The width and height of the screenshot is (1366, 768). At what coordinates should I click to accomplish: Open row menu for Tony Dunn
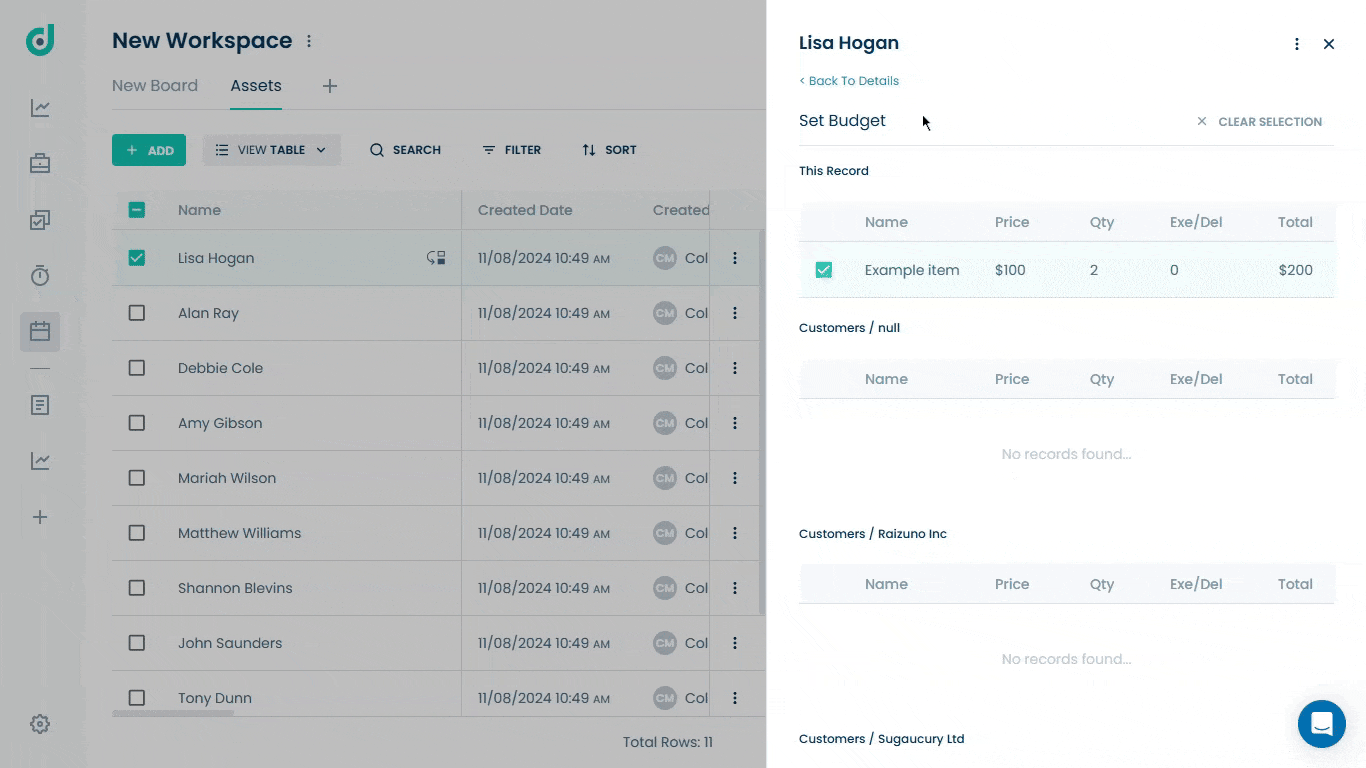[x=735, y=698]
